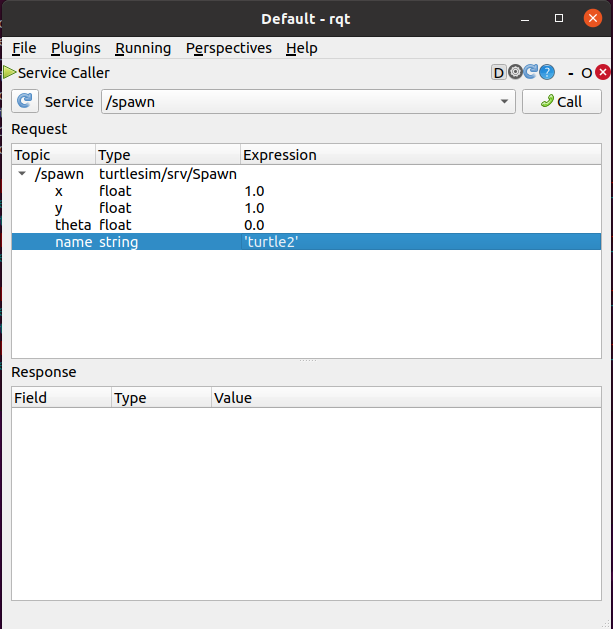Click the Expression column header

420,154
